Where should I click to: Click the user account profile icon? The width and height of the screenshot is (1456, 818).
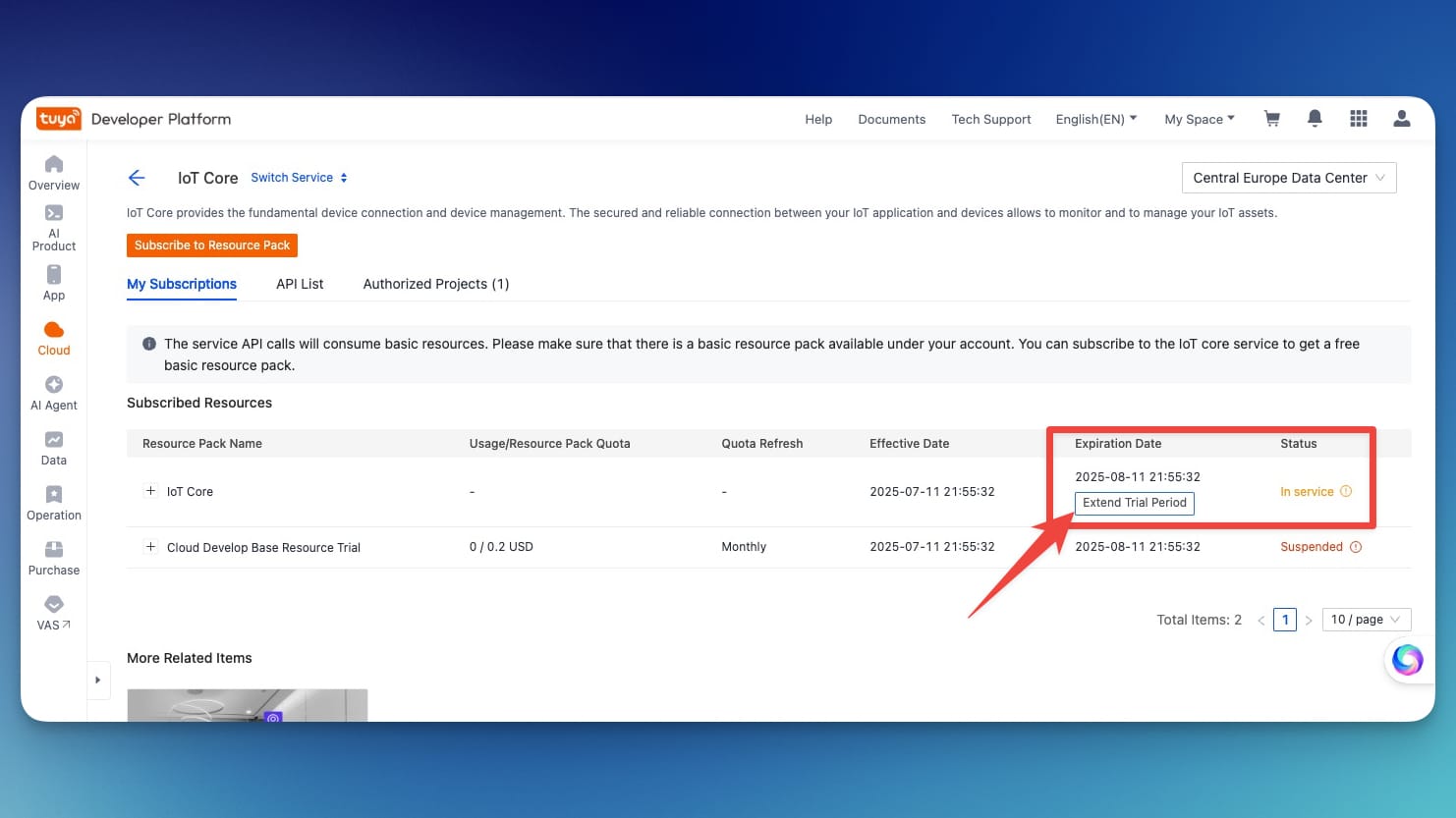(1401, 119)
